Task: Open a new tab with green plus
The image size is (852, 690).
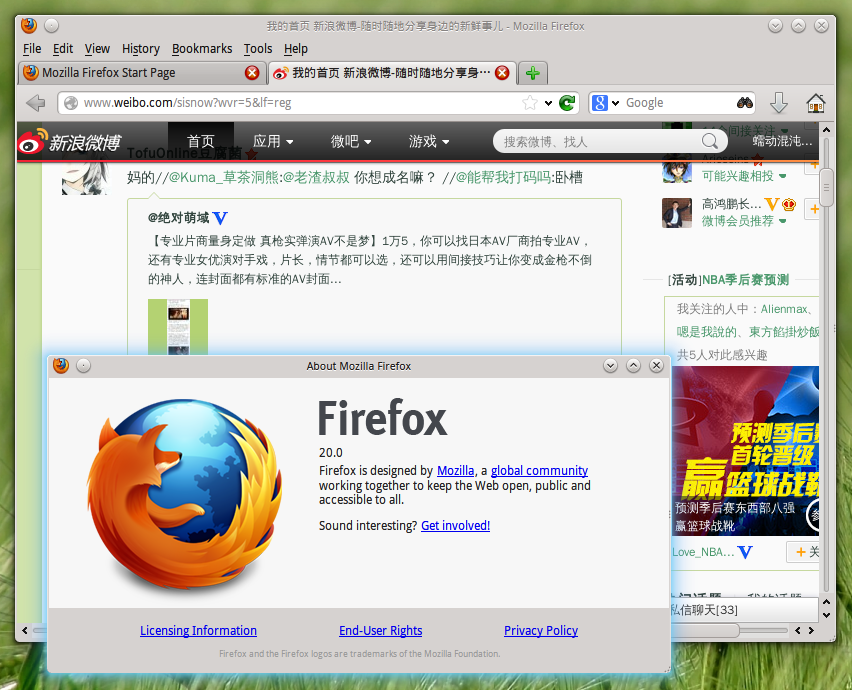Action: click(x=533, y=73)
